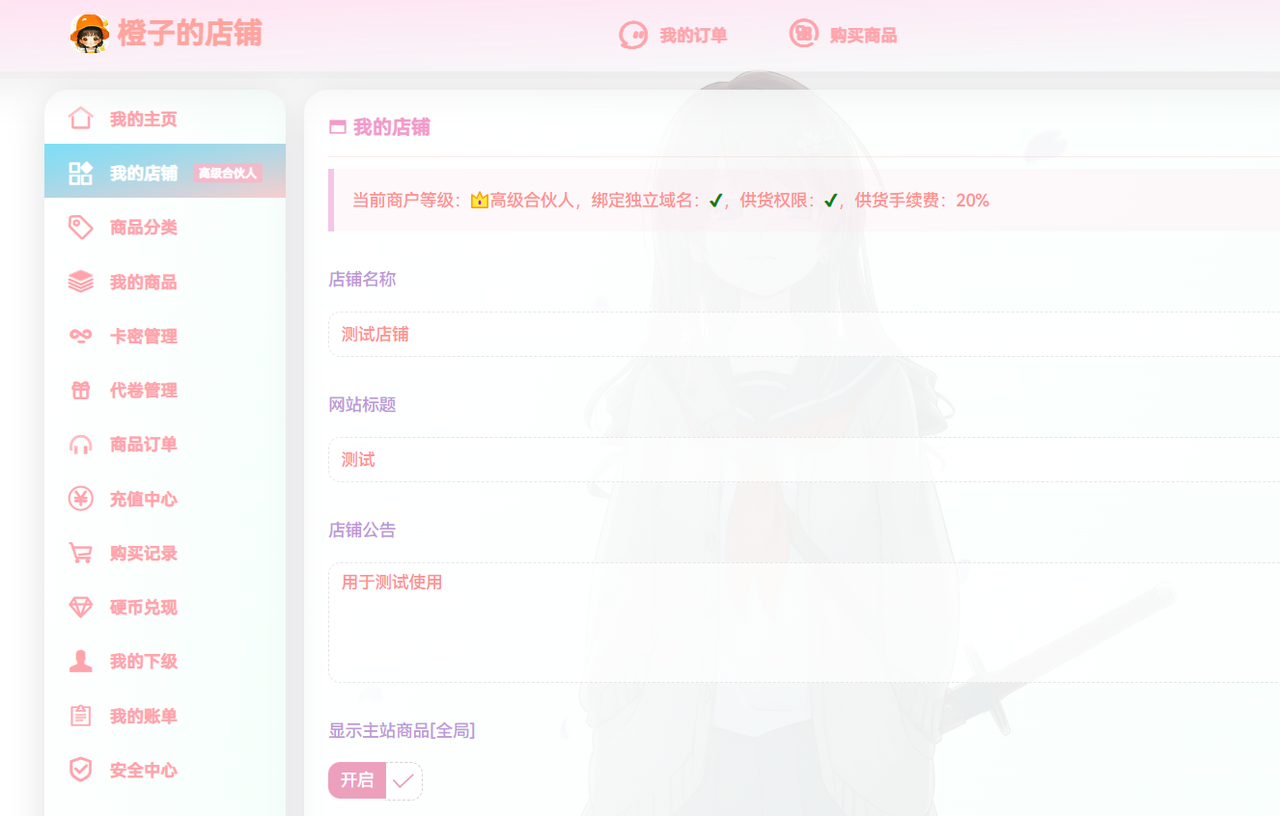Open 我的订单 in top navigation
Viewport: 1280px width, 816px height.
674,36
